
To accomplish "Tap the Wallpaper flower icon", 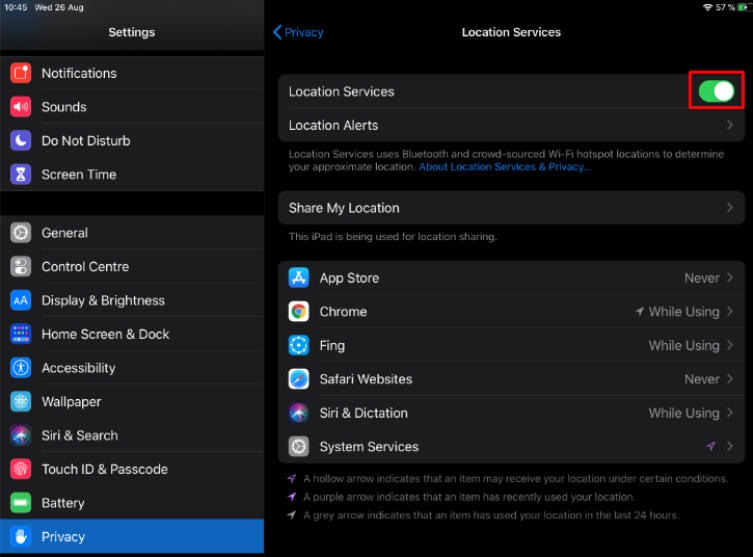I will pyautogui.click(x=21, y=402).
